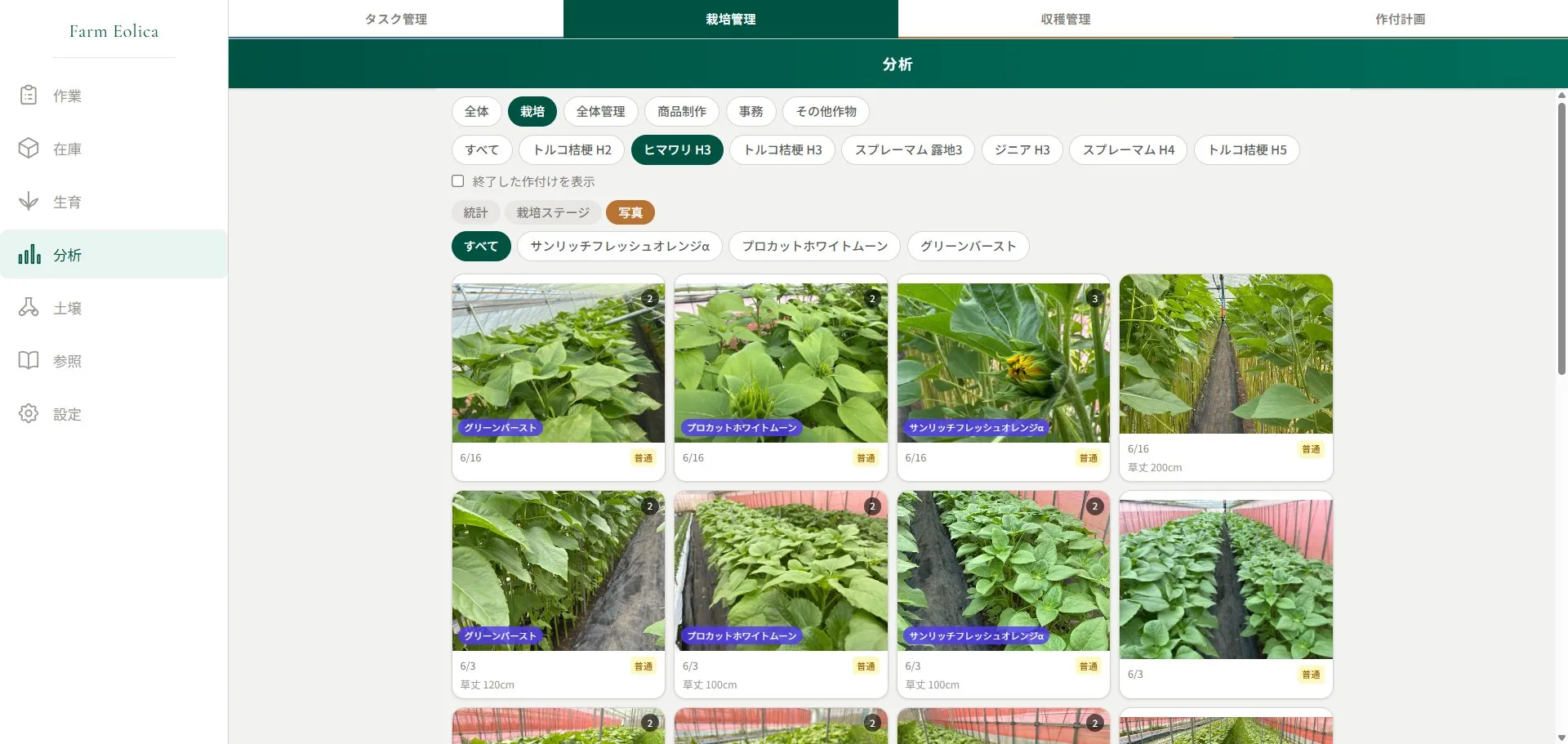Open 6/3 グリーンバースト photo 草丈 120cm
1568x744 pixels.
(559, 571)
